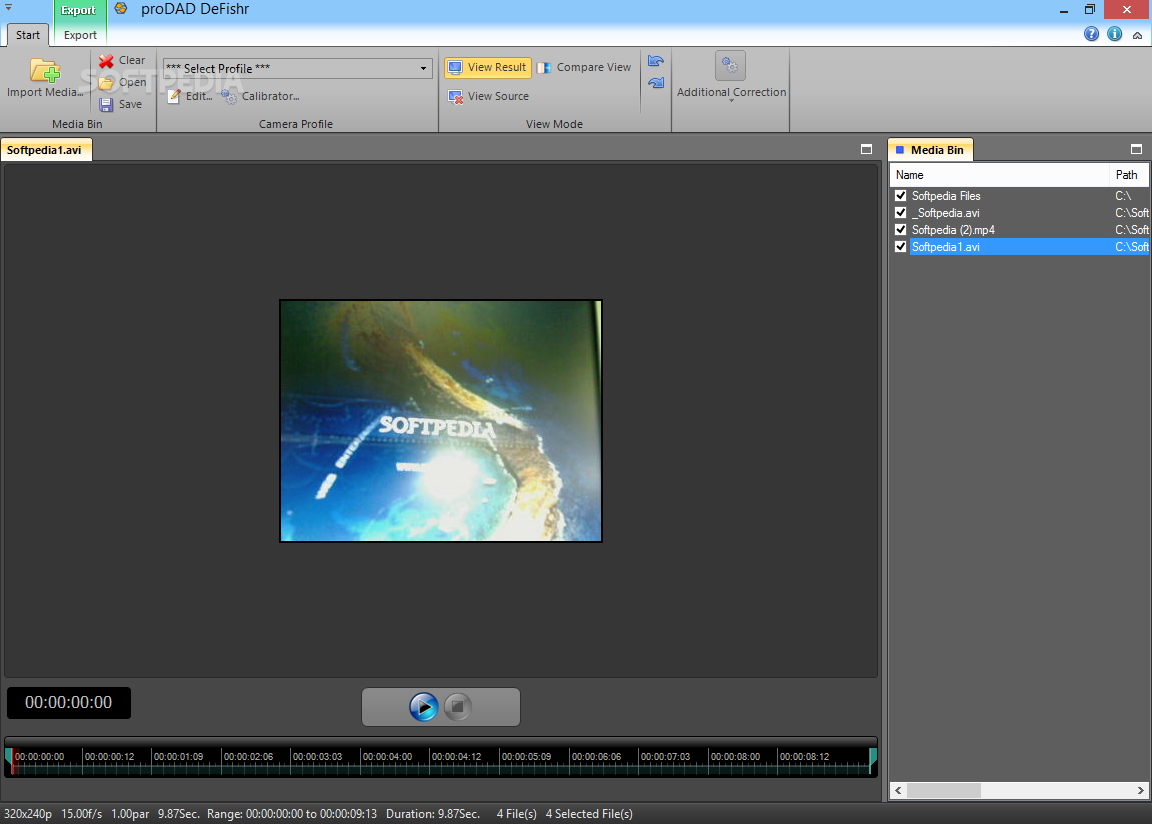Uncheck the Softpedia Files checkbox
The image size is (1152, 824).
[900, 195]
